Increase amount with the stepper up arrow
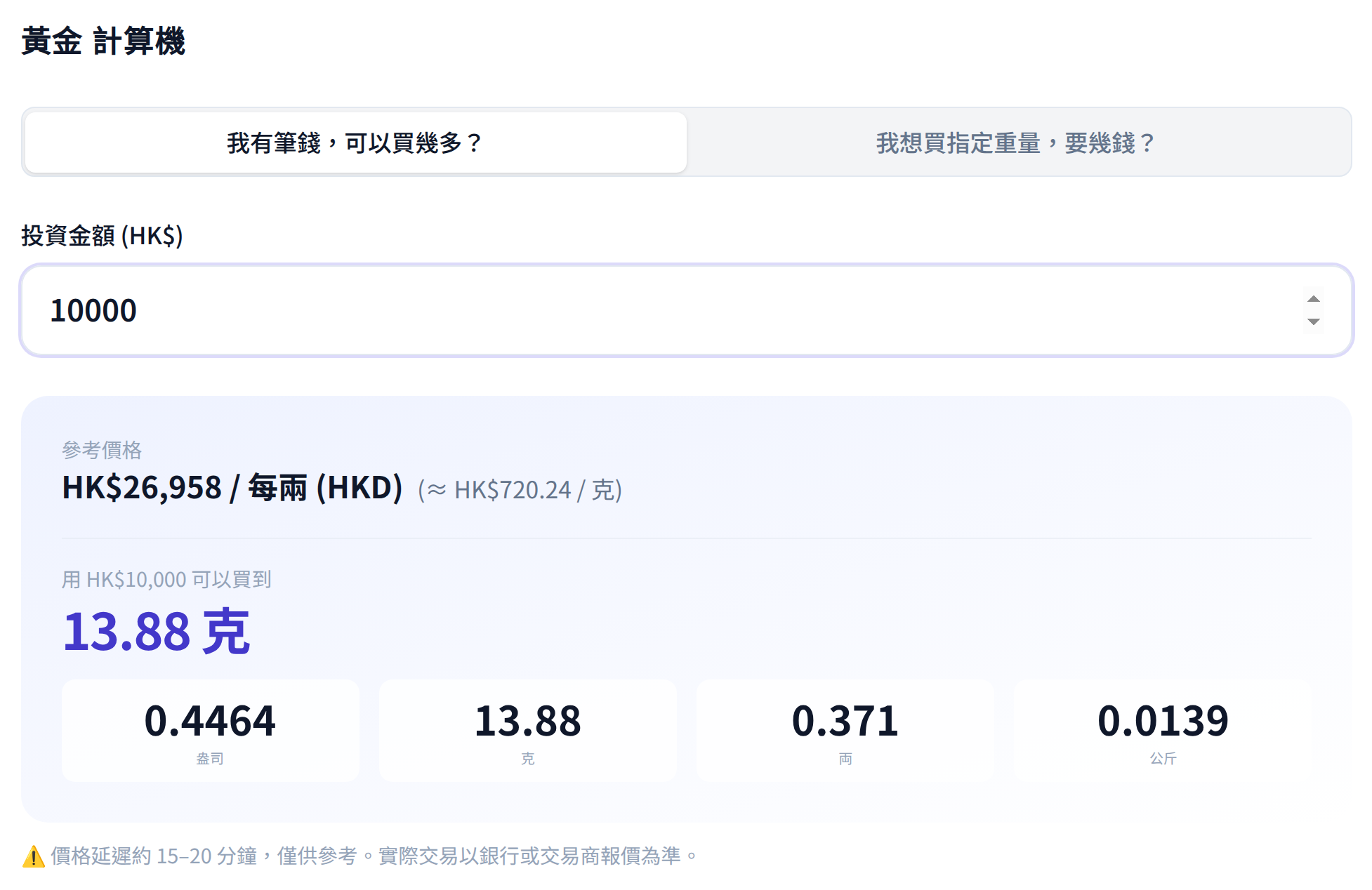Image resolution: width=1372 pixels, height=890 pixels. (1313, 300)
